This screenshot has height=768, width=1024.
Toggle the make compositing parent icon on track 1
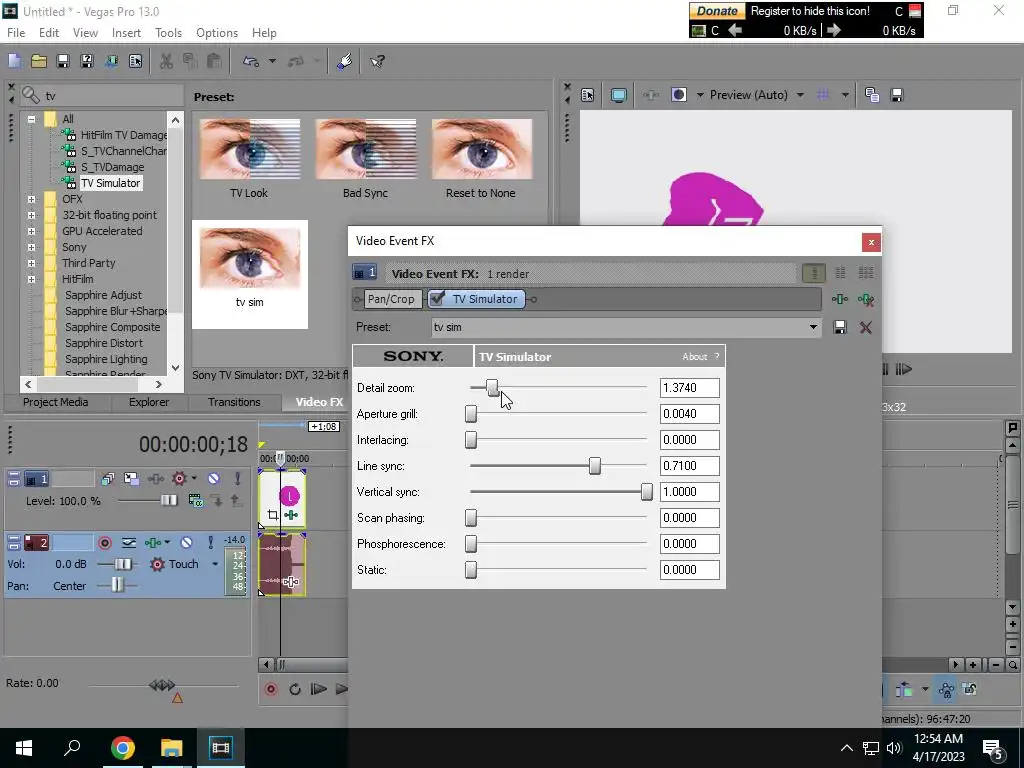pos(237,501)
